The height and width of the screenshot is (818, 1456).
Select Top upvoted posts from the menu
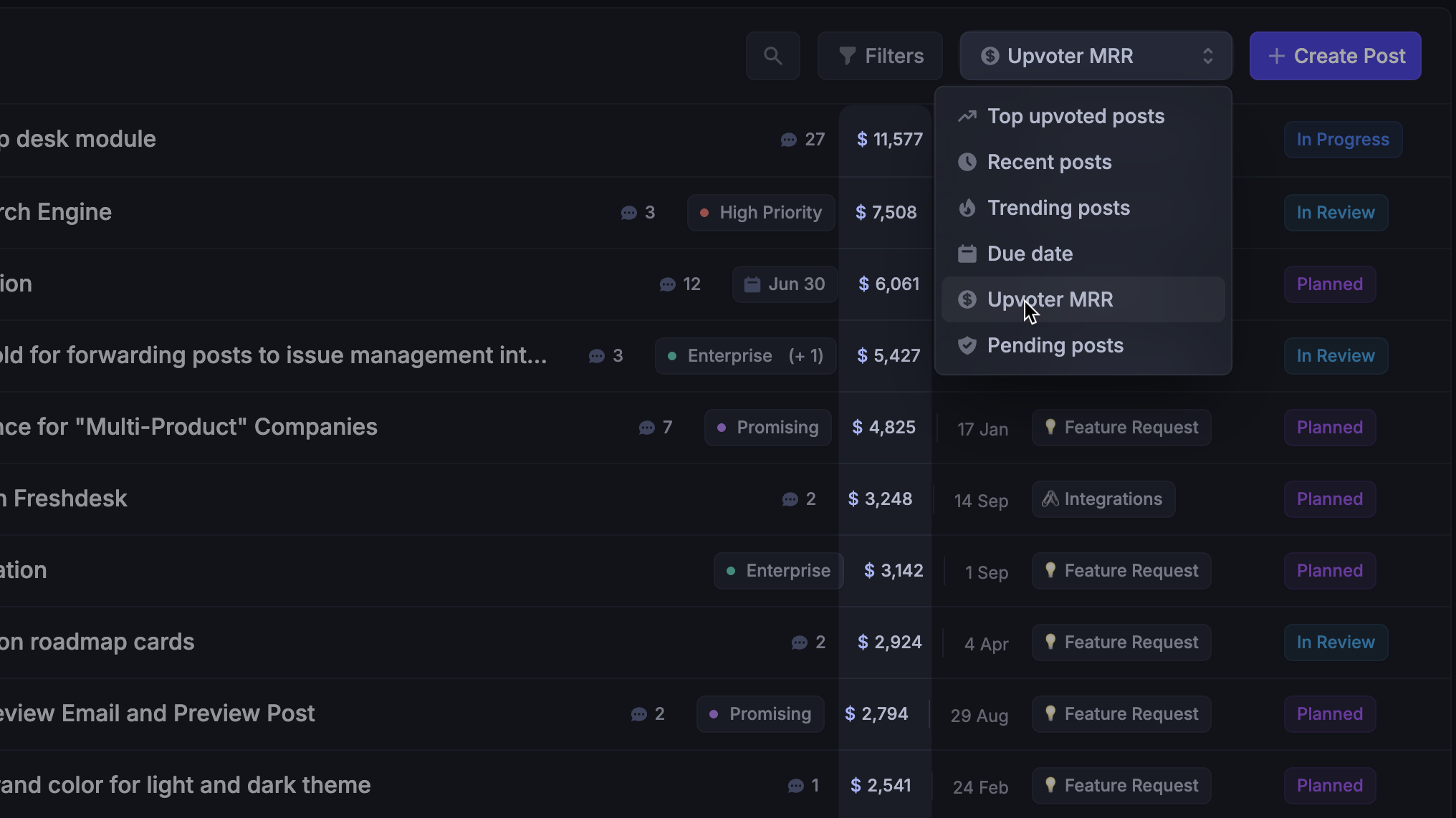[1076, 116]
